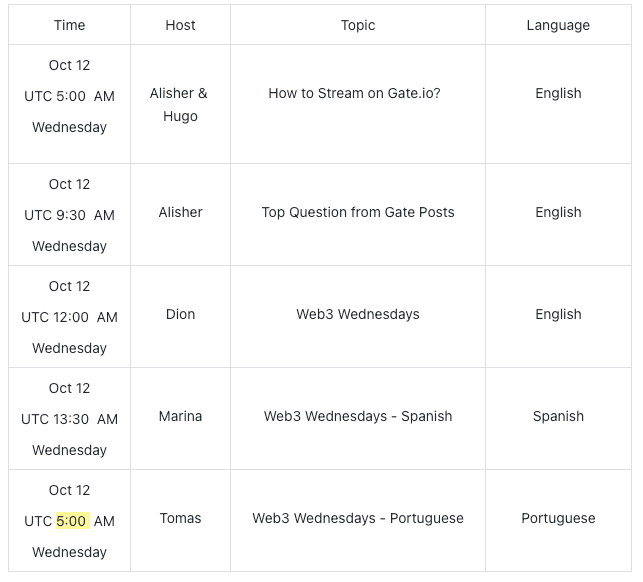Click the host name Marina
Screen dimensions: 643x582
[x=180, y=416]
